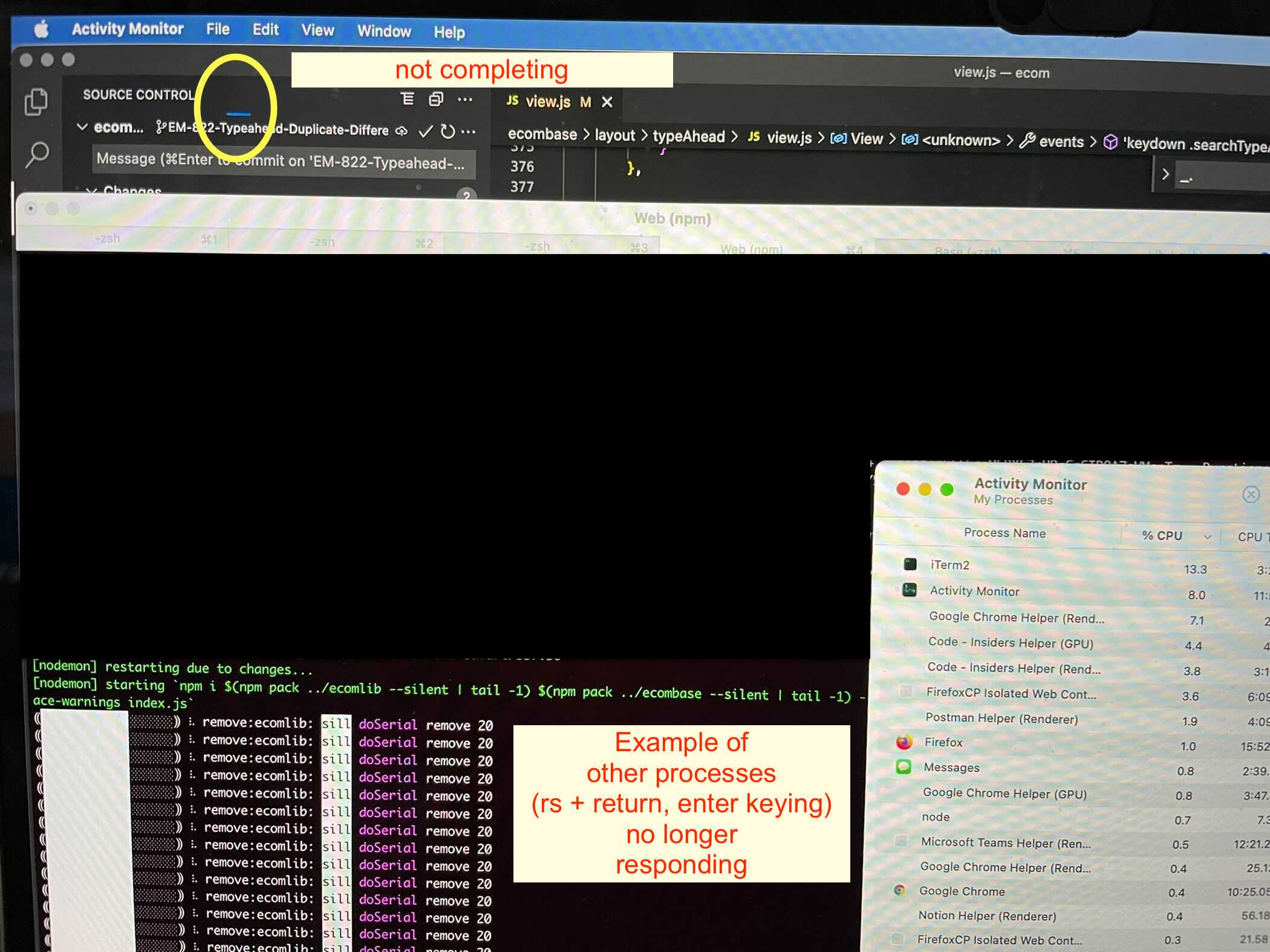
Task: Click the commit checkmark icon in Source Control
Action: point(425,131)
